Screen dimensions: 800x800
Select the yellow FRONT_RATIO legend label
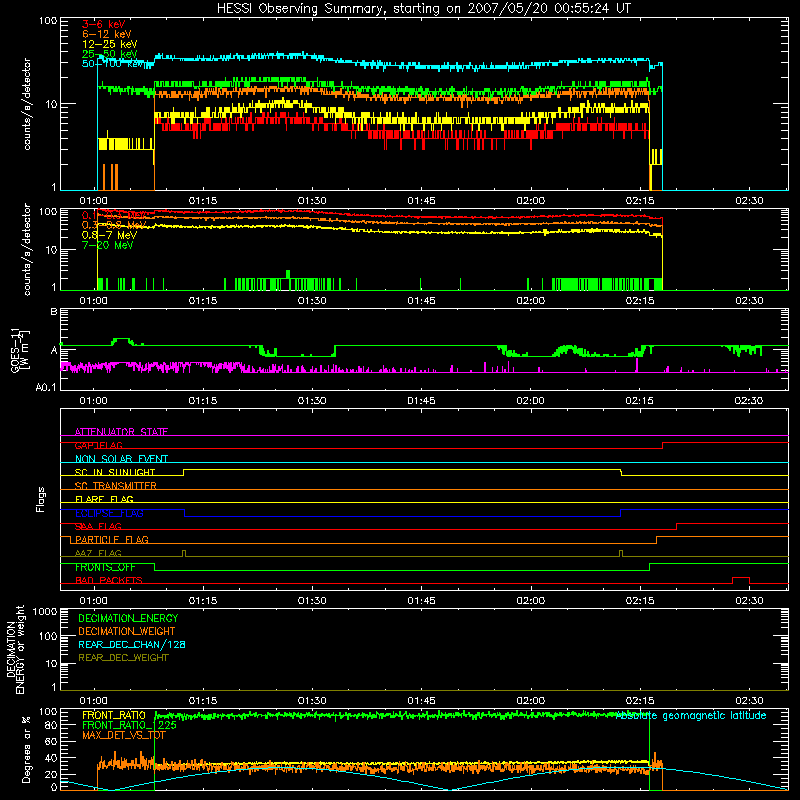(114, 715)
